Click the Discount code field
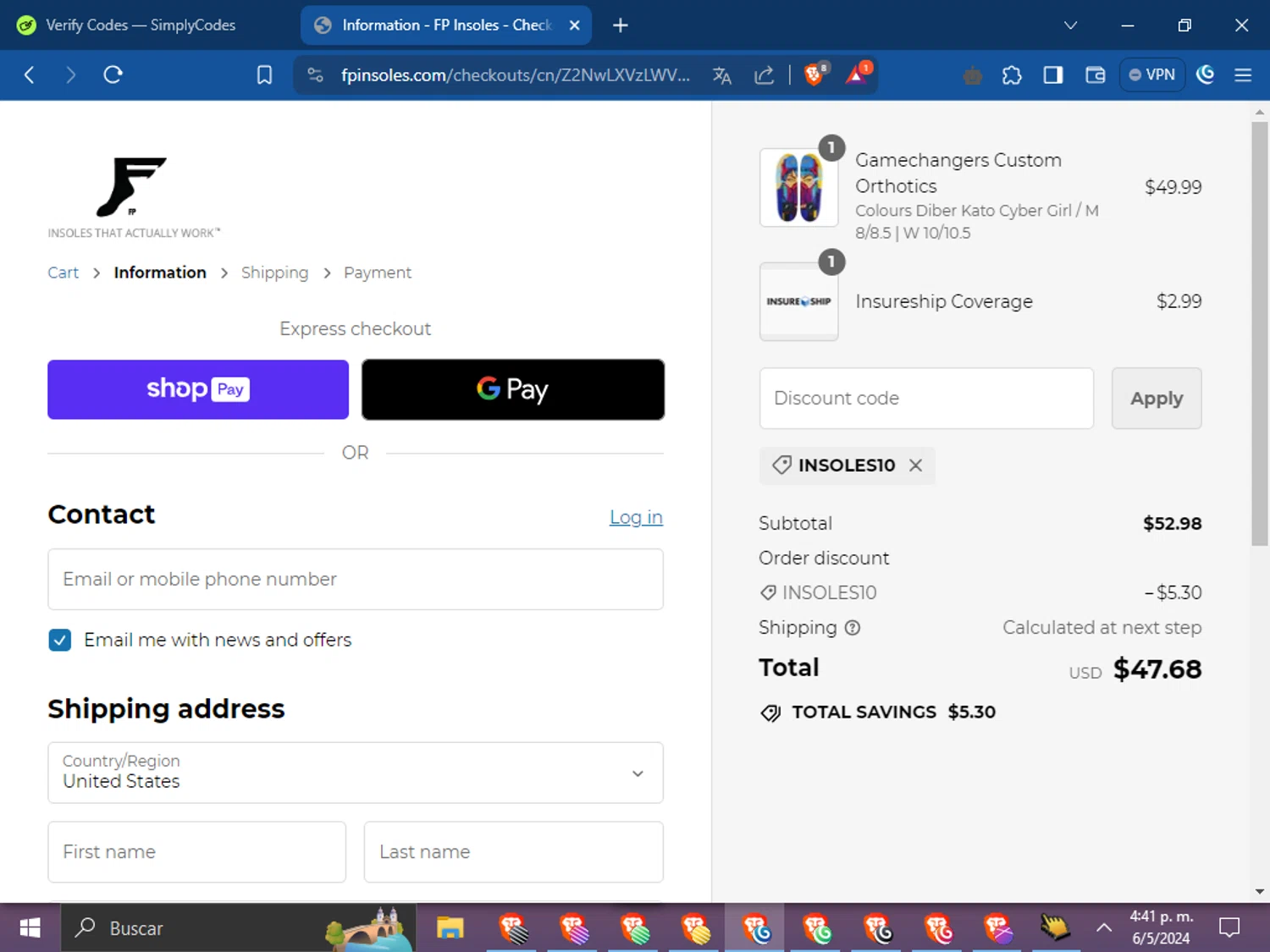The width and height of the screenshot is (1270, 952). tap(926, 398)
